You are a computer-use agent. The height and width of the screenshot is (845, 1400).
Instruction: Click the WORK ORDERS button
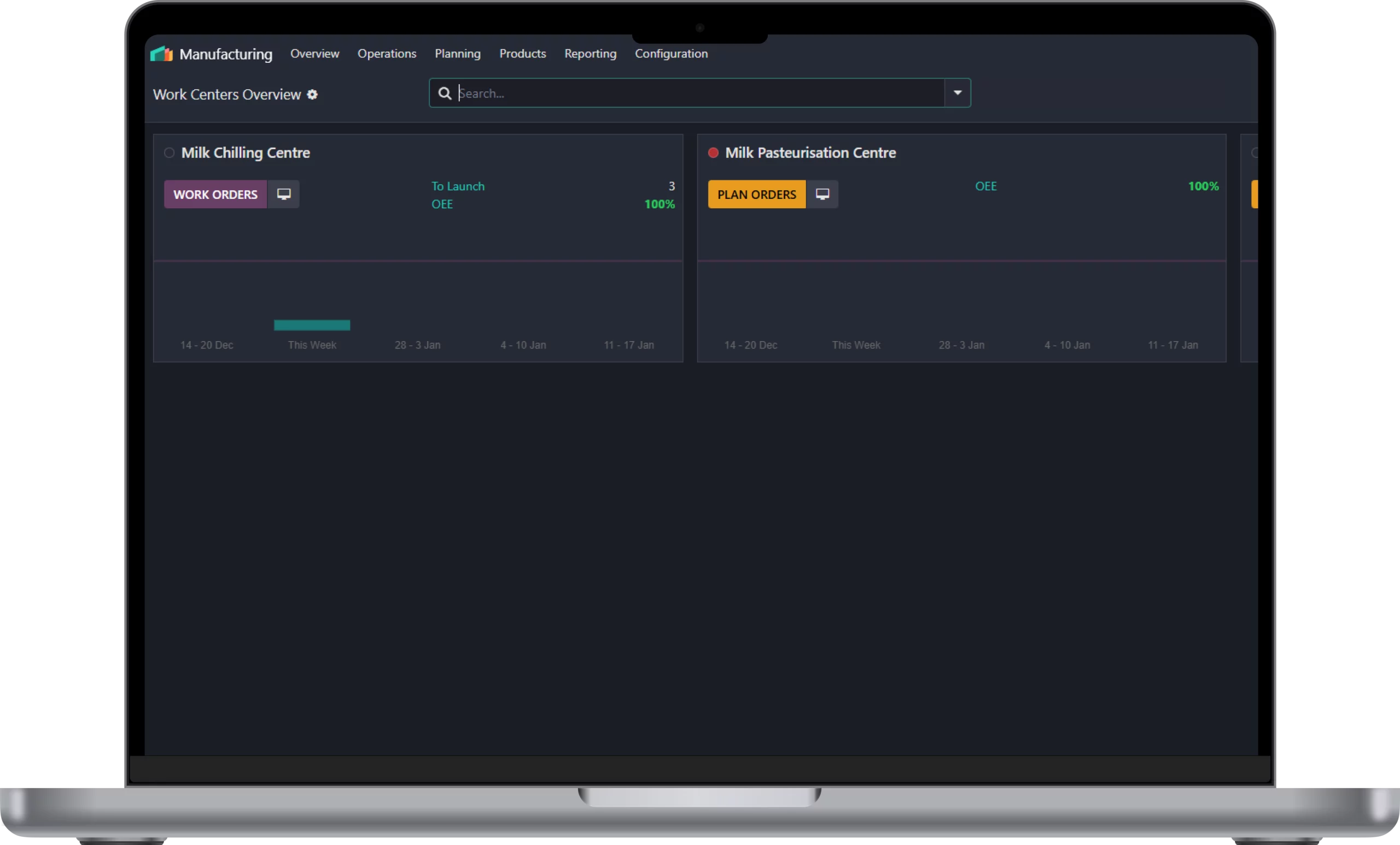215,194
